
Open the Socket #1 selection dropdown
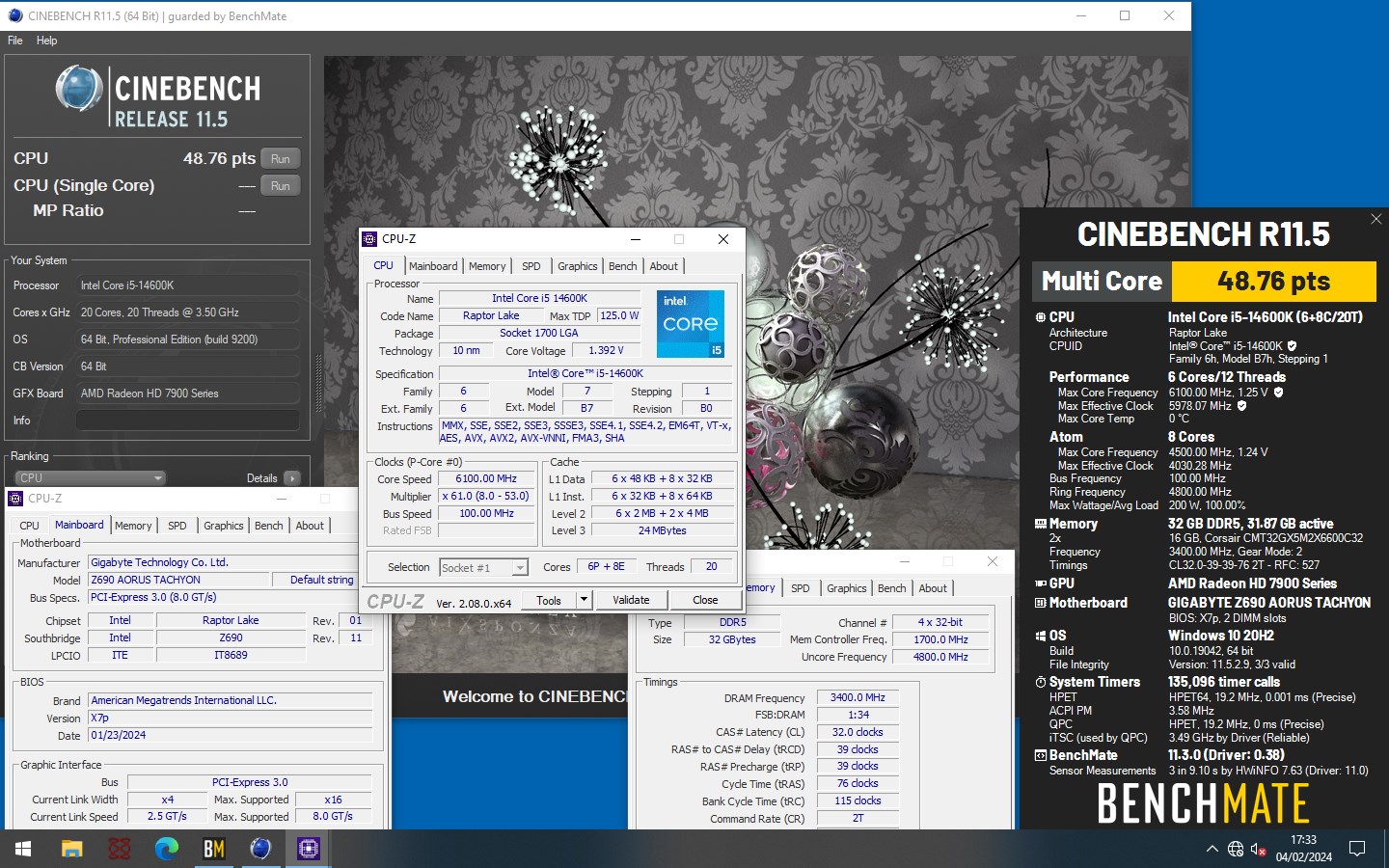tap(483, 568)
